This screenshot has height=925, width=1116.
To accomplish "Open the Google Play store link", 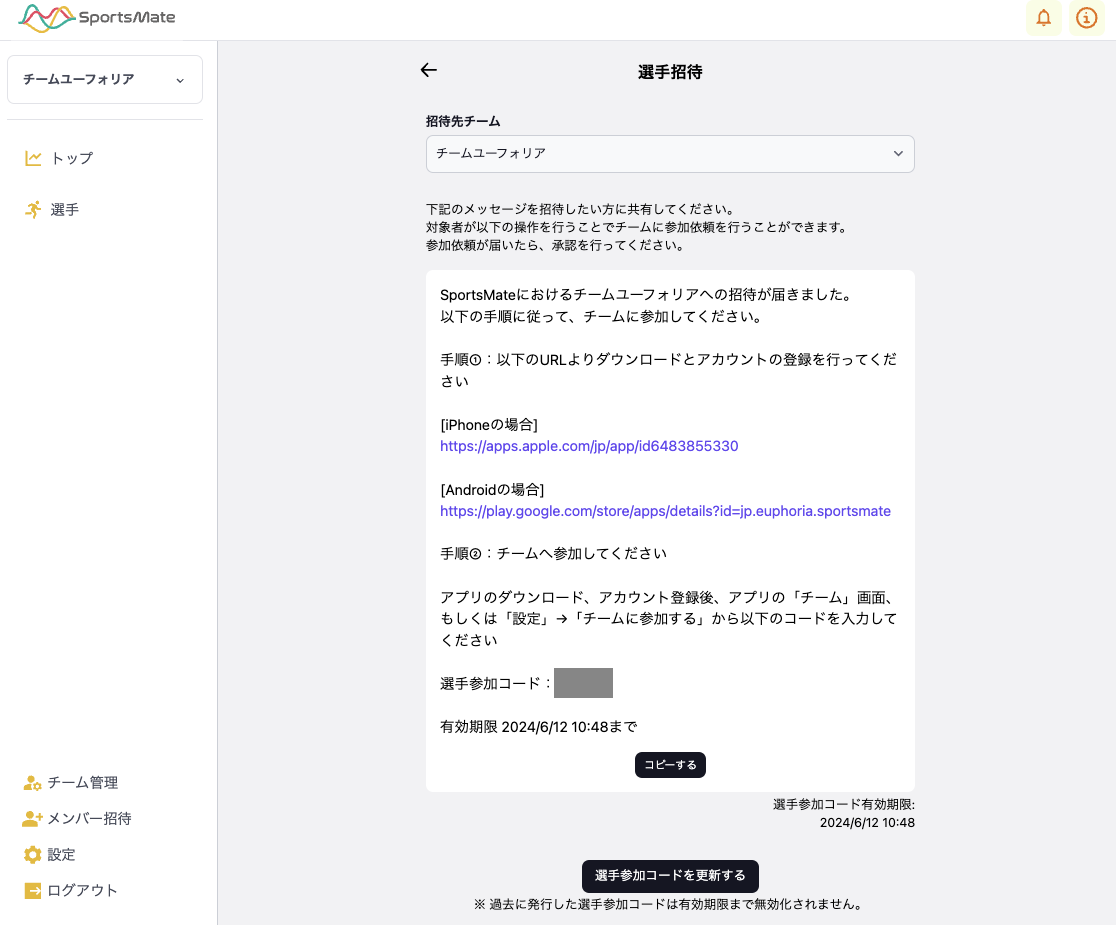I will point(665,511).
